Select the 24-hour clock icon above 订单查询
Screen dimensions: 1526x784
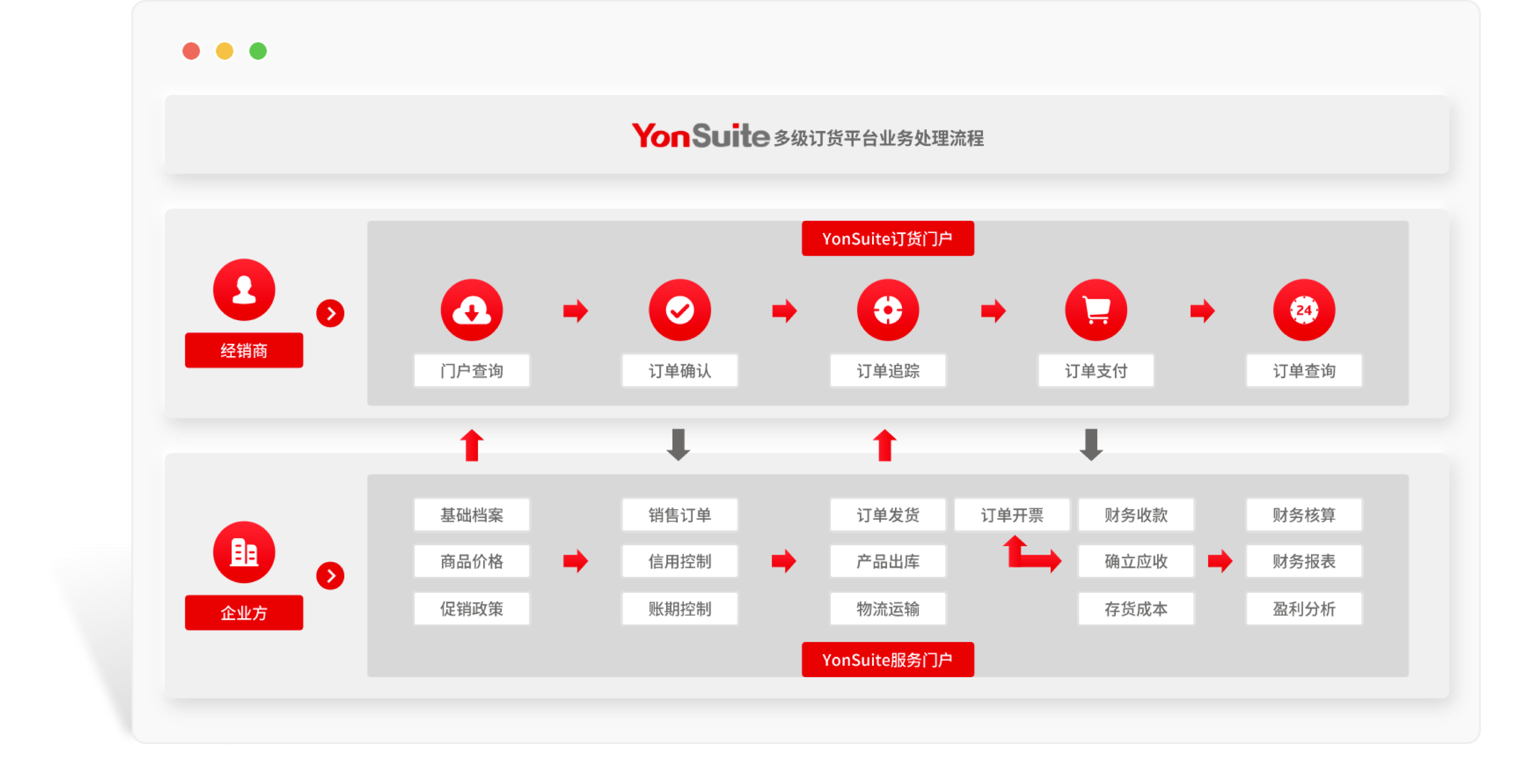click(x=1304, y=310)
